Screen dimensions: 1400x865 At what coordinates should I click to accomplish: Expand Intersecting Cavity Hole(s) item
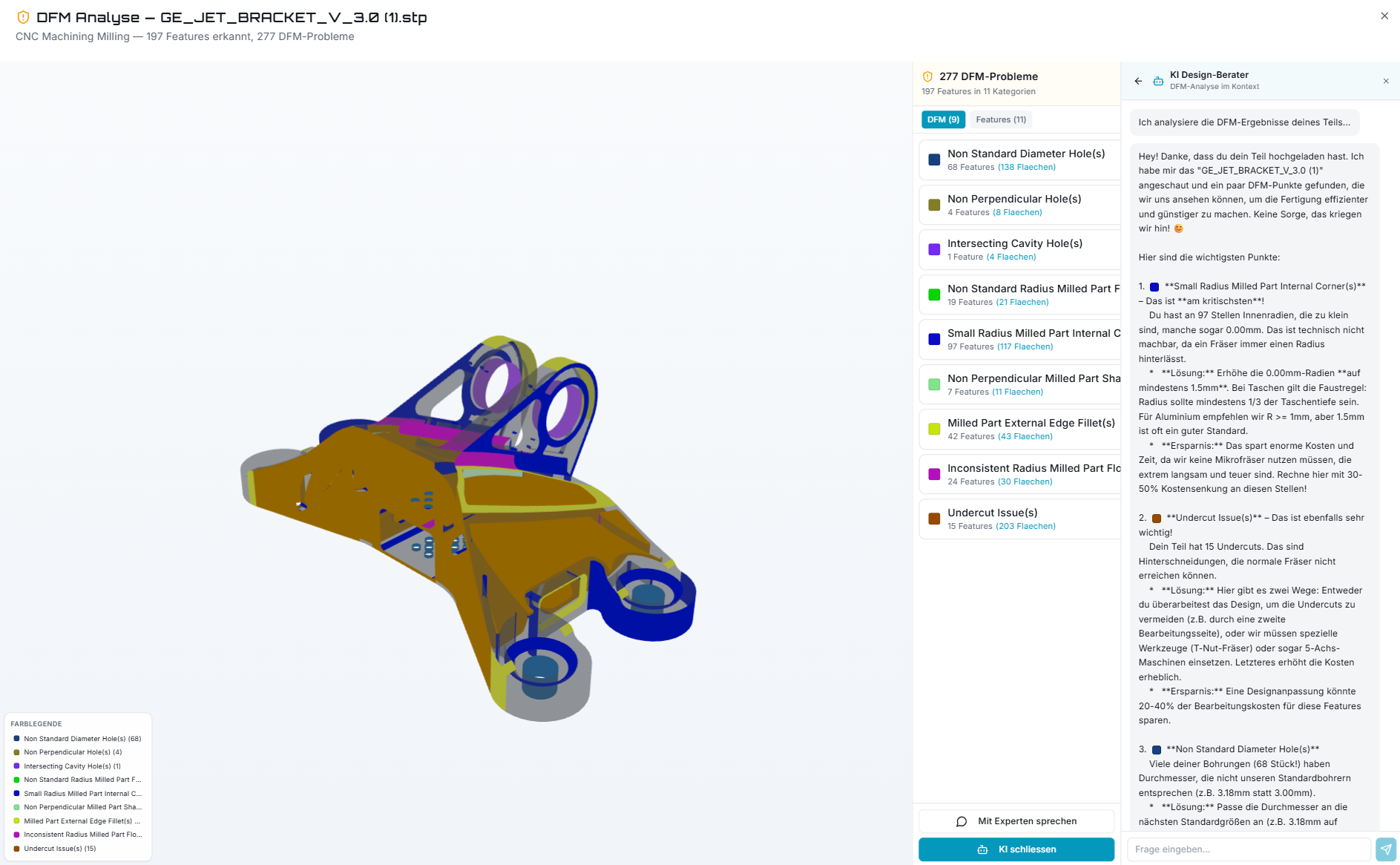tap(1019, 249)
